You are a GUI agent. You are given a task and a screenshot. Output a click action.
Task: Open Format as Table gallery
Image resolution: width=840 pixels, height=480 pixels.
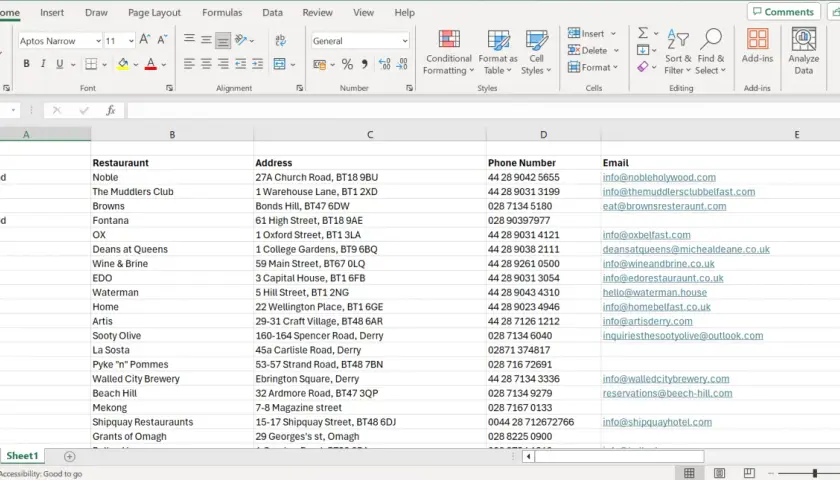click(498, 52)
